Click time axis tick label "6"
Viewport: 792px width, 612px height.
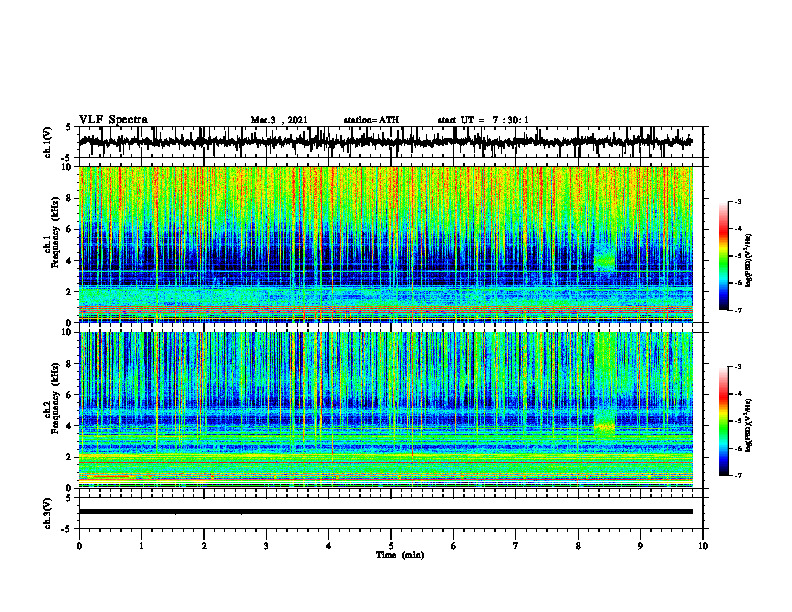pyautogui.click(x=454, y=546)
